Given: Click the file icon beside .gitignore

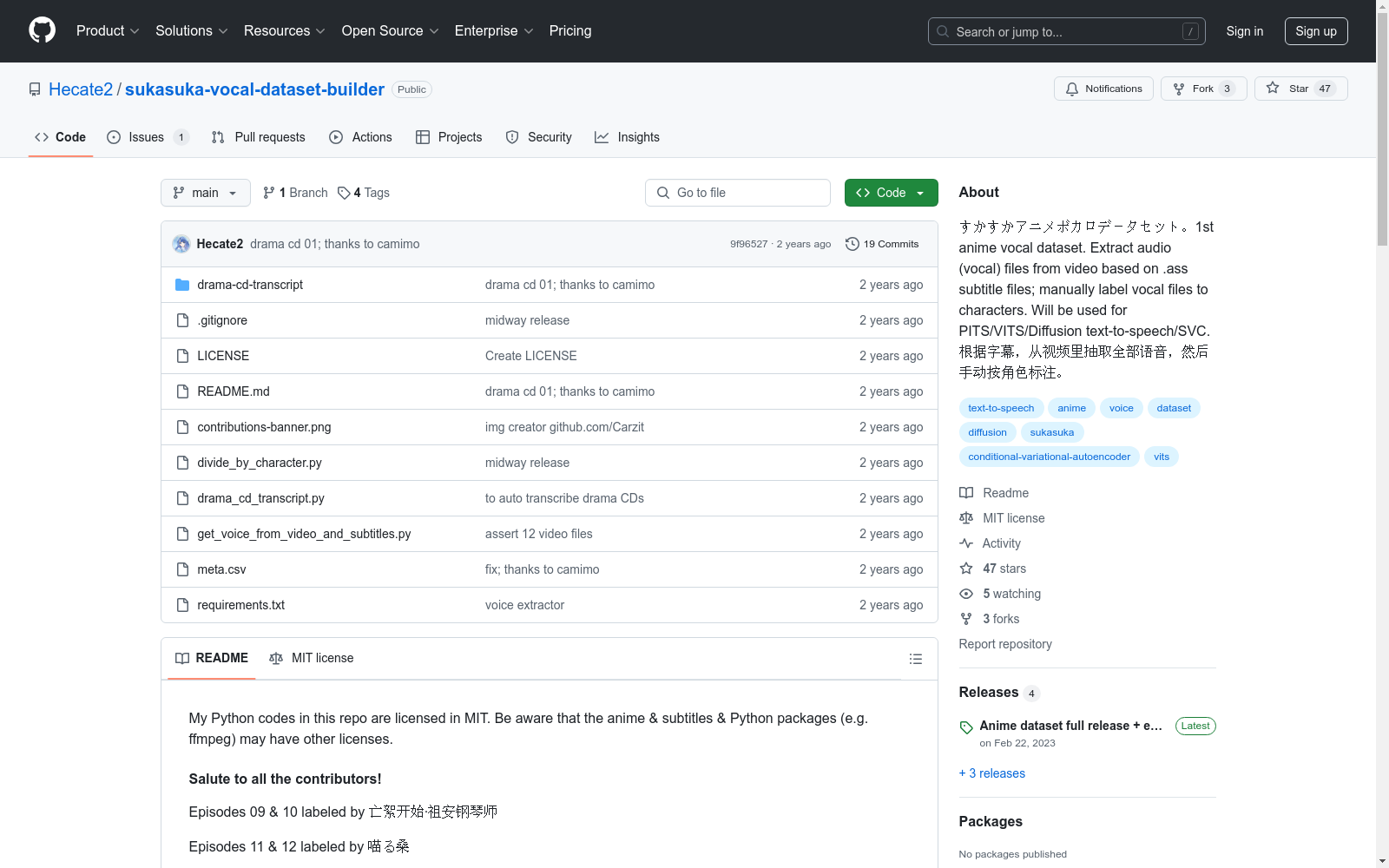Looking at the screenshot, I should 182,320.
